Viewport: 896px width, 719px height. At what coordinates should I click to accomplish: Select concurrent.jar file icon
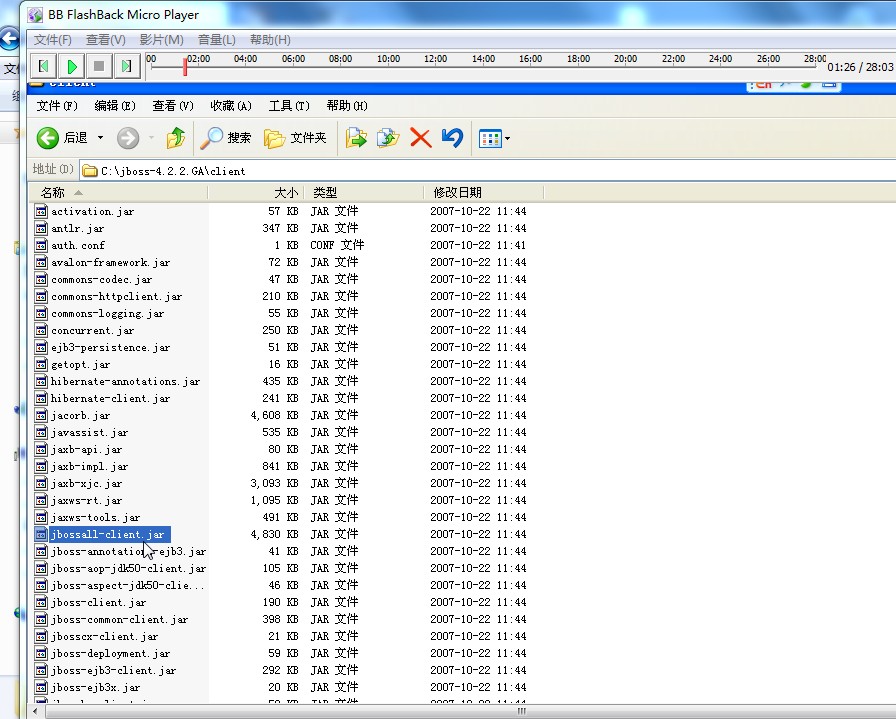(x=41, y=330)
